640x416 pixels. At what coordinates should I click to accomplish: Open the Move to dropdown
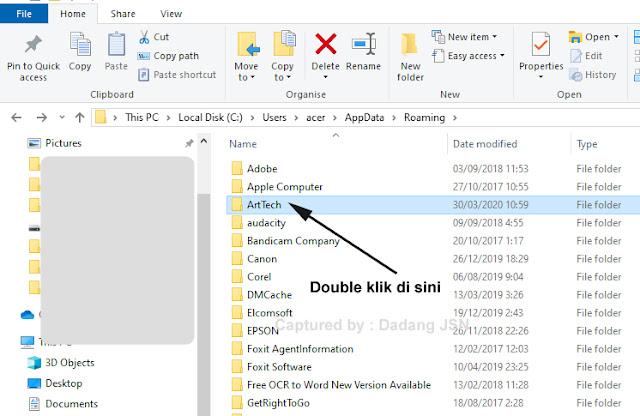[x=246, y=72]
